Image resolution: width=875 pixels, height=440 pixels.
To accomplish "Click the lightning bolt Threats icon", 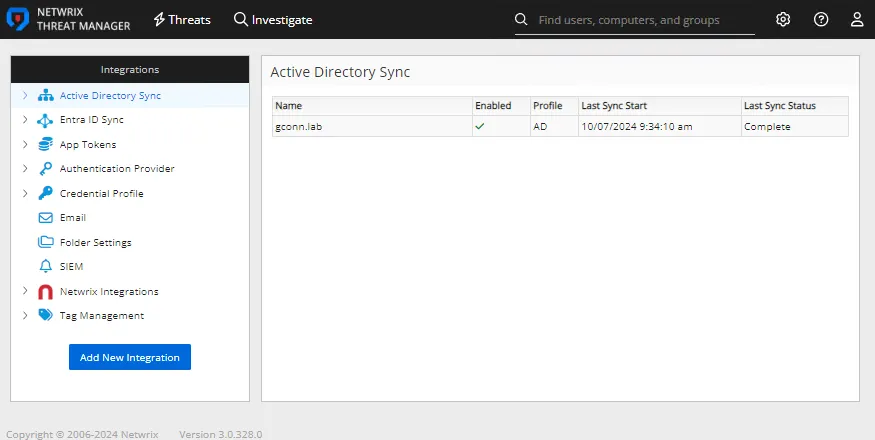I will pyautogui.click(x=159, y=20).
